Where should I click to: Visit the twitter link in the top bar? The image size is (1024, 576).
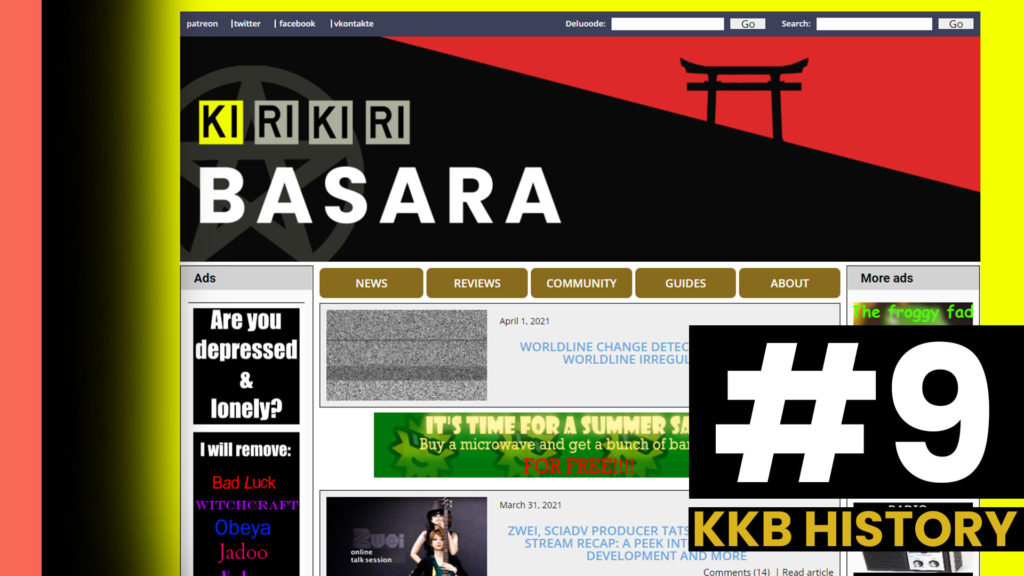tap(246, 23)
